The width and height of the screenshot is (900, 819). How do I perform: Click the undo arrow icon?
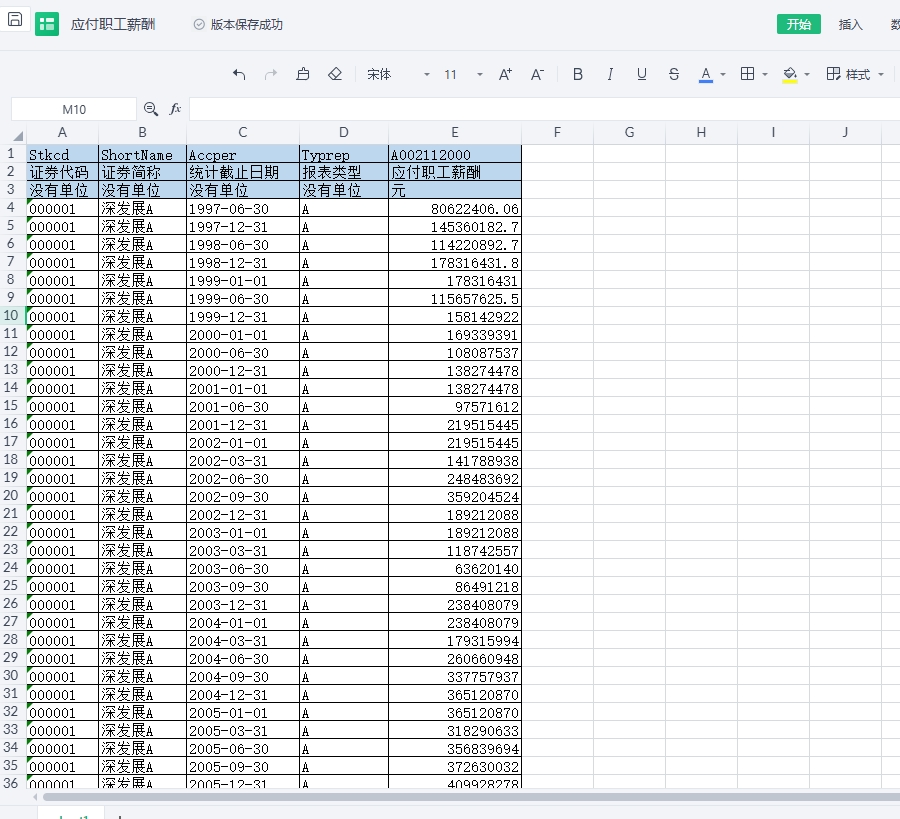239,75
